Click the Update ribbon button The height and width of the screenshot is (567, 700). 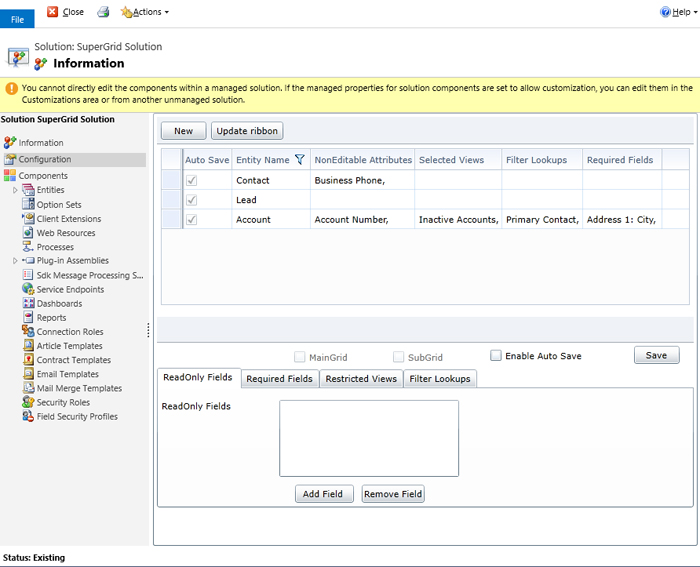(248, 131)
